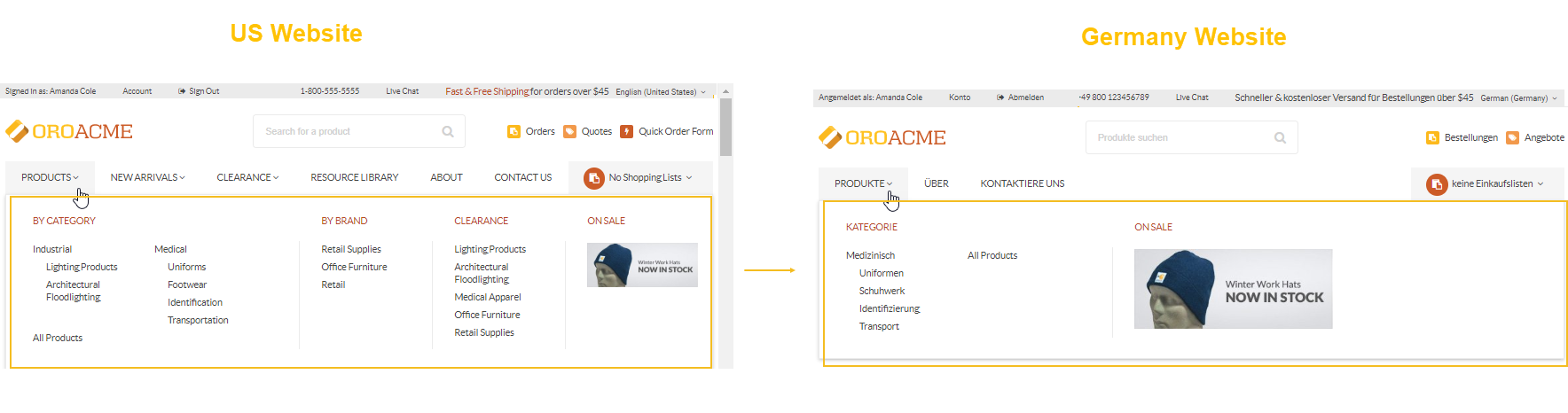Select Medical category in US menu
Viewport: 1568px width, 413px height.
(x=170, y=249)
